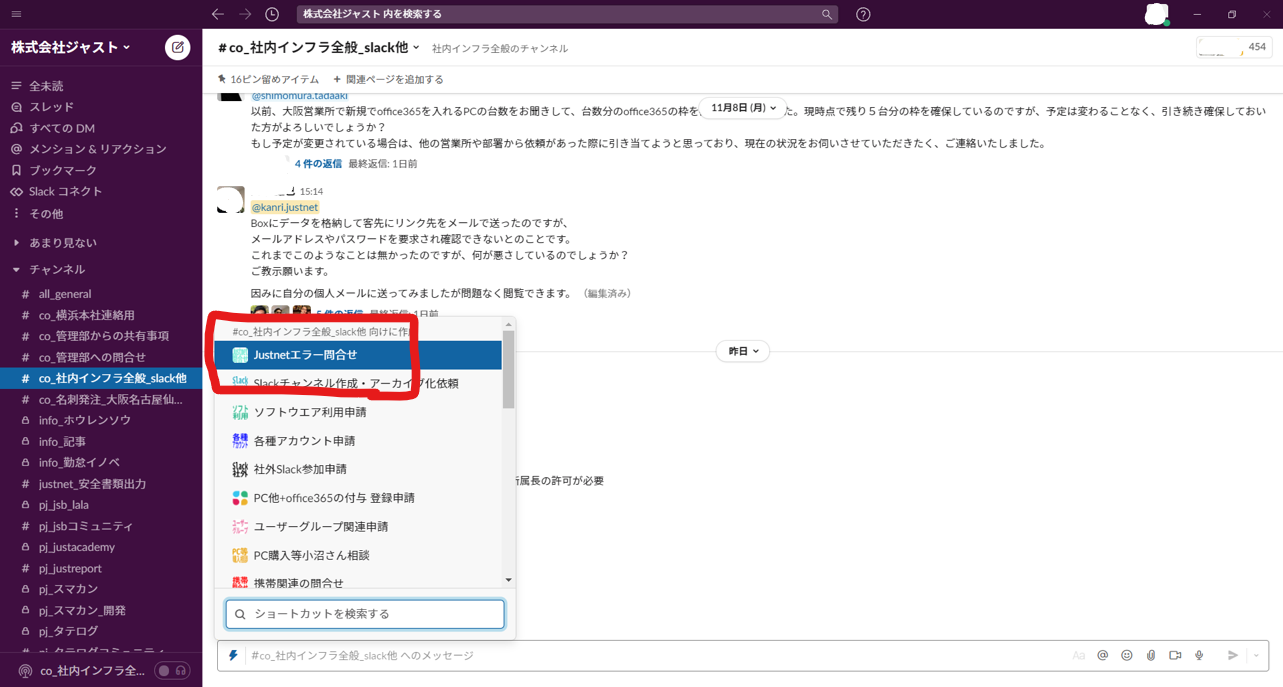Select Justnetエラー問合せ shortcut

point(358,355)
